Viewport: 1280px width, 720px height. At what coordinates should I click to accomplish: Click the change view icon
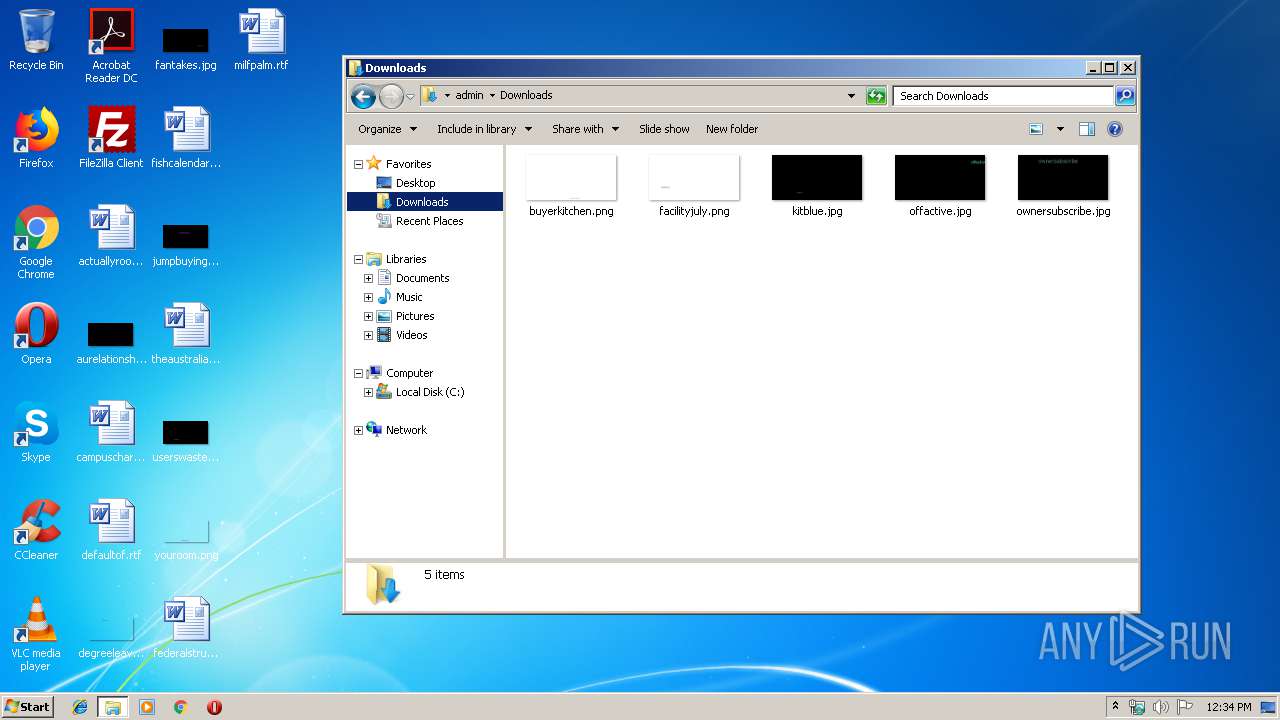point(1036,129)
